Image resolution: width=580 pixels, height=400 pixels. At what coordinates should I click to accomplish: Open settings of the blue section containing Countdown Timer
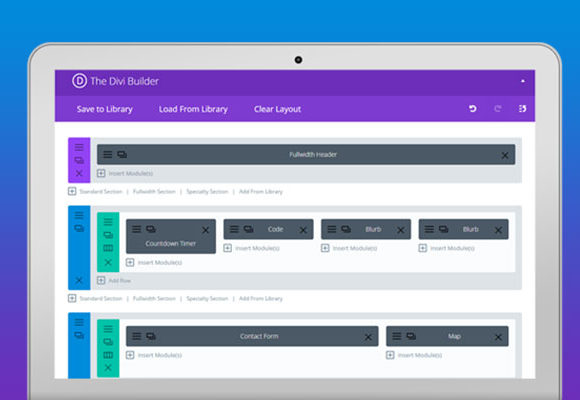79,215
